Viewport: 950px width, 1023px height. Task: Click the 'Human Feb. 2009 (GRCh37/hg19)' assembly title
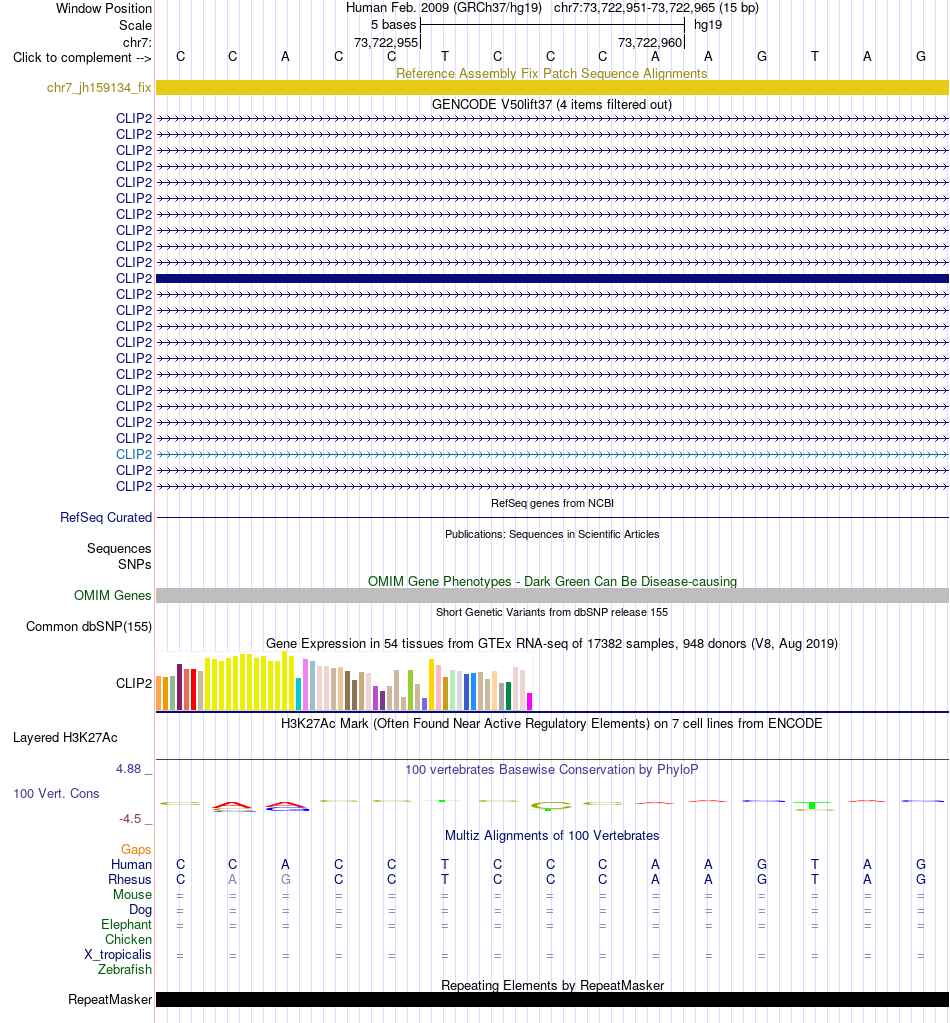point(444,8)
